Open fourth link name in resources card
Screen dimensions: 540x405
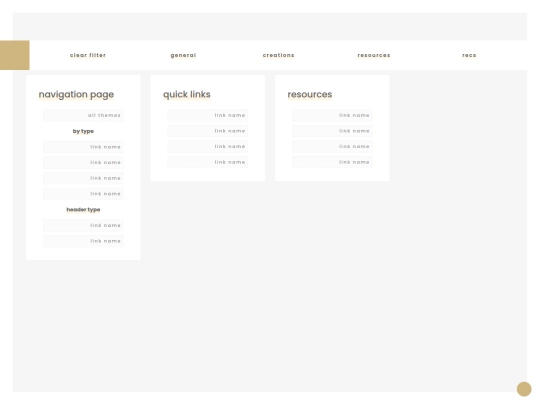pos(332,162)
